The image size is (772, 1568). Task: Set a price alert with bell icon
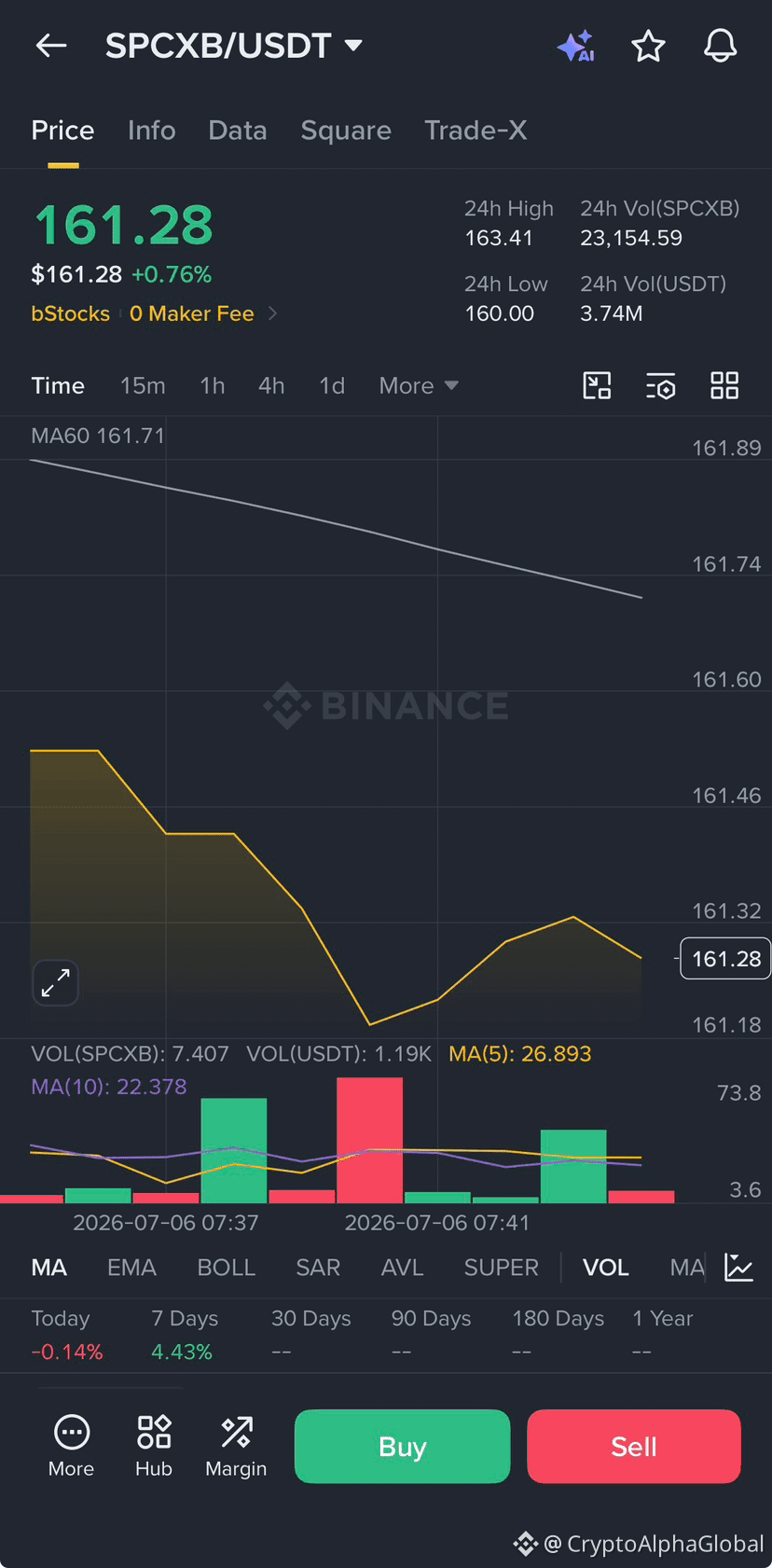click(720, 46)
